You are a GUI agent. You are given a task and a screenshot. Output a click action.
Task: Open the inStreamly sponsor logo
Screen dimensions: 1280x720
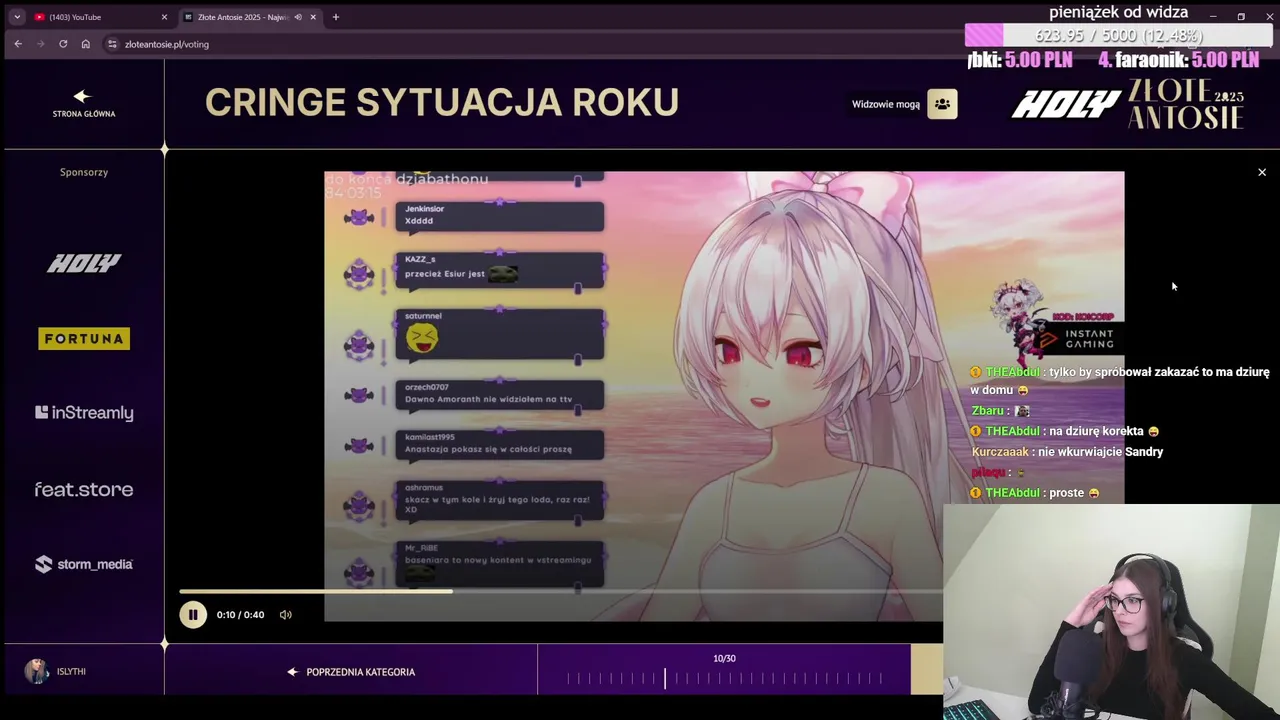(84, 413)
